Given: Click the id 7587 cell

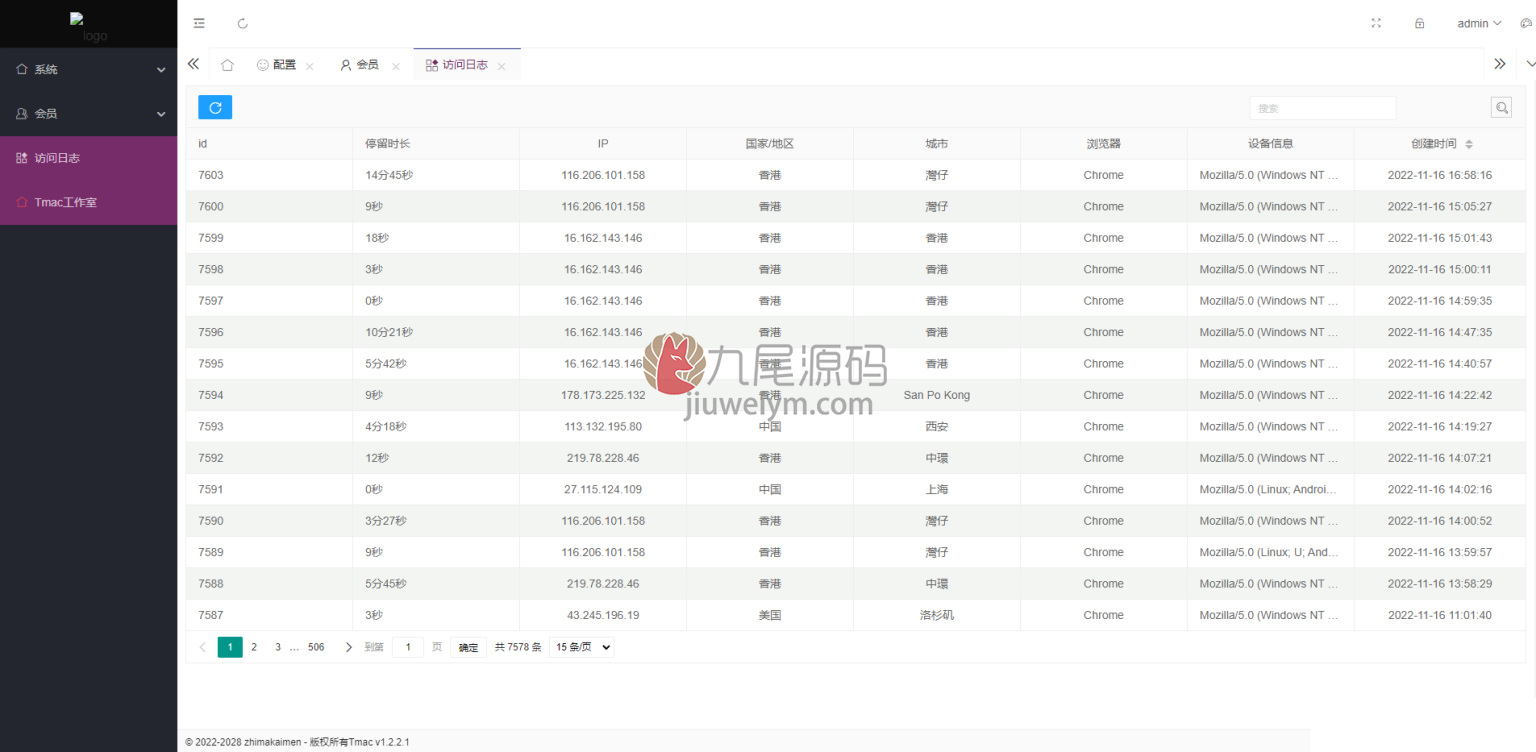Looking at the screenshot, I should click(x=269, y=615).
